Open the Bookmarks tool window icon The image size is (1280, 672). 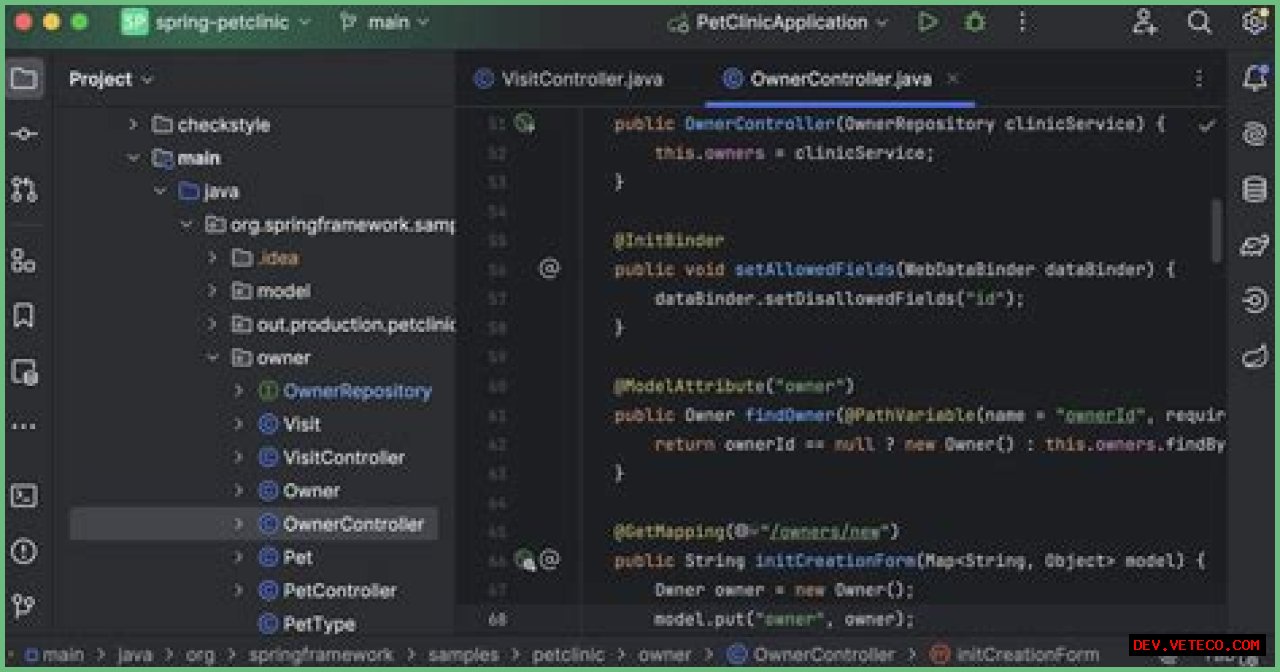coord(24,317)
